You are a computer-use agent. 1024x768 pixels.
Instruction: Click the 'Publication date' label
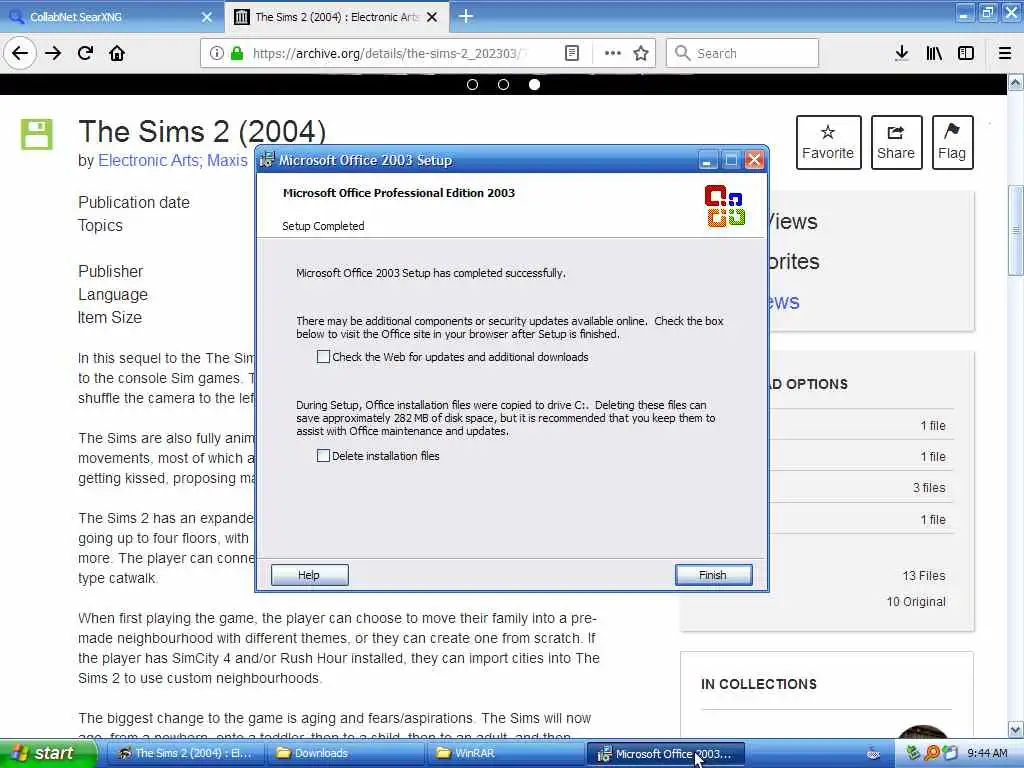tap(134, 202)
